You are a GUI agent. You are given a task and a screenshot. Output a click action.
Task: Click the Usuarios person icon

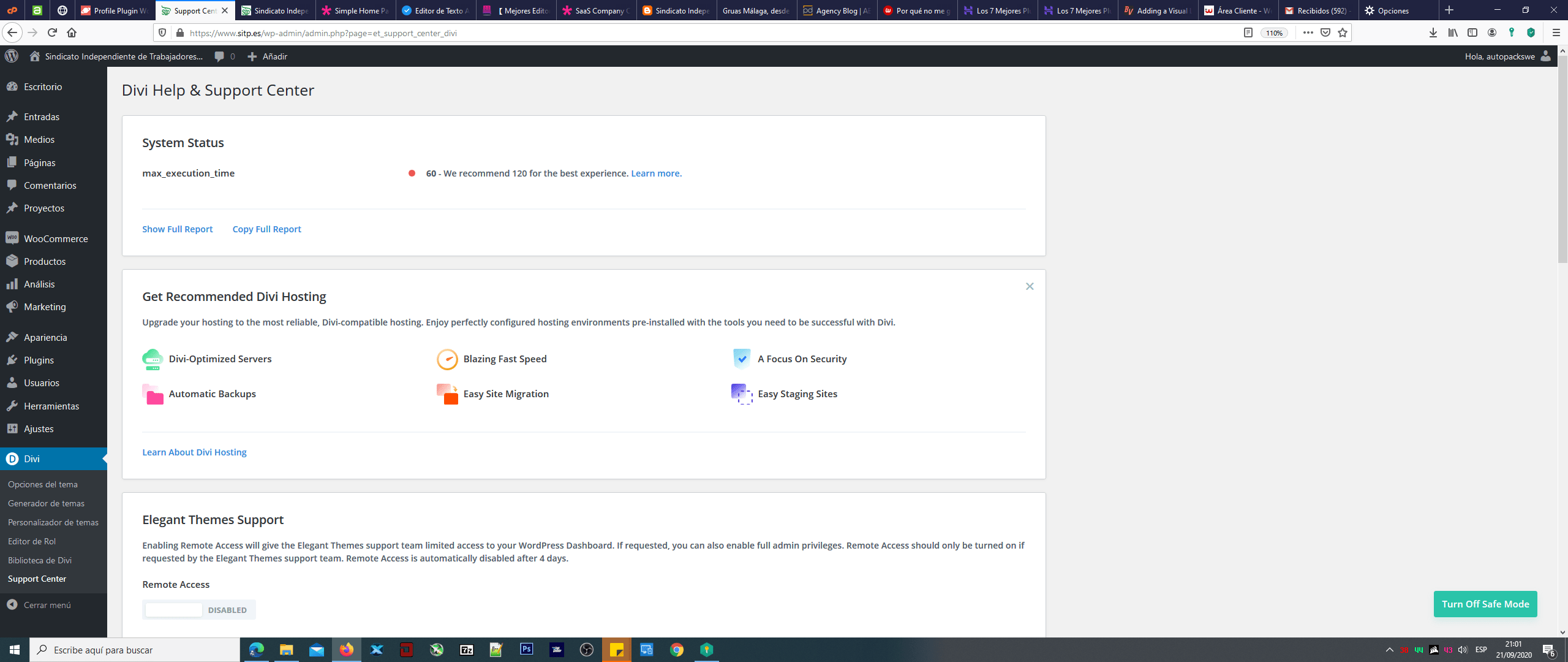pyautogui.click(x=12, y=382)
